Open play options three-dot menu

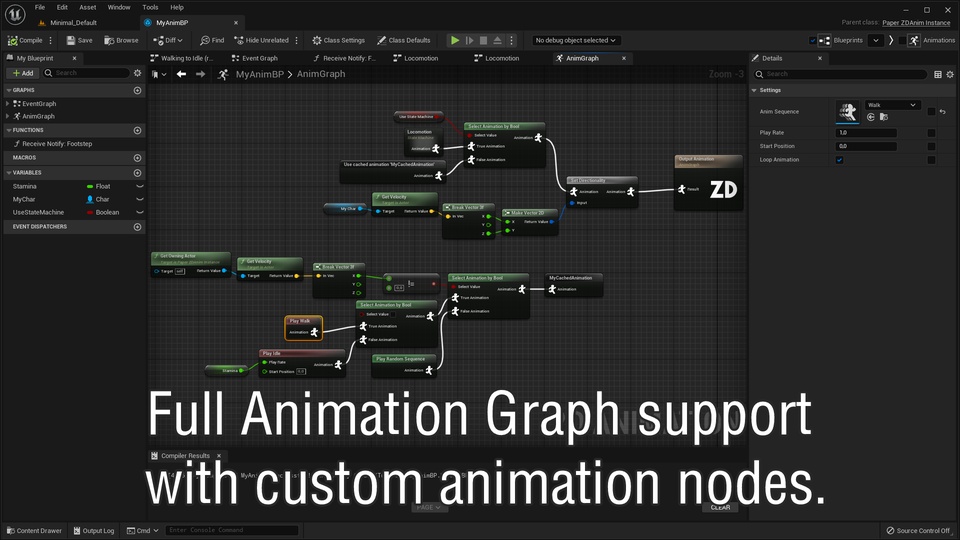(512, 40)
